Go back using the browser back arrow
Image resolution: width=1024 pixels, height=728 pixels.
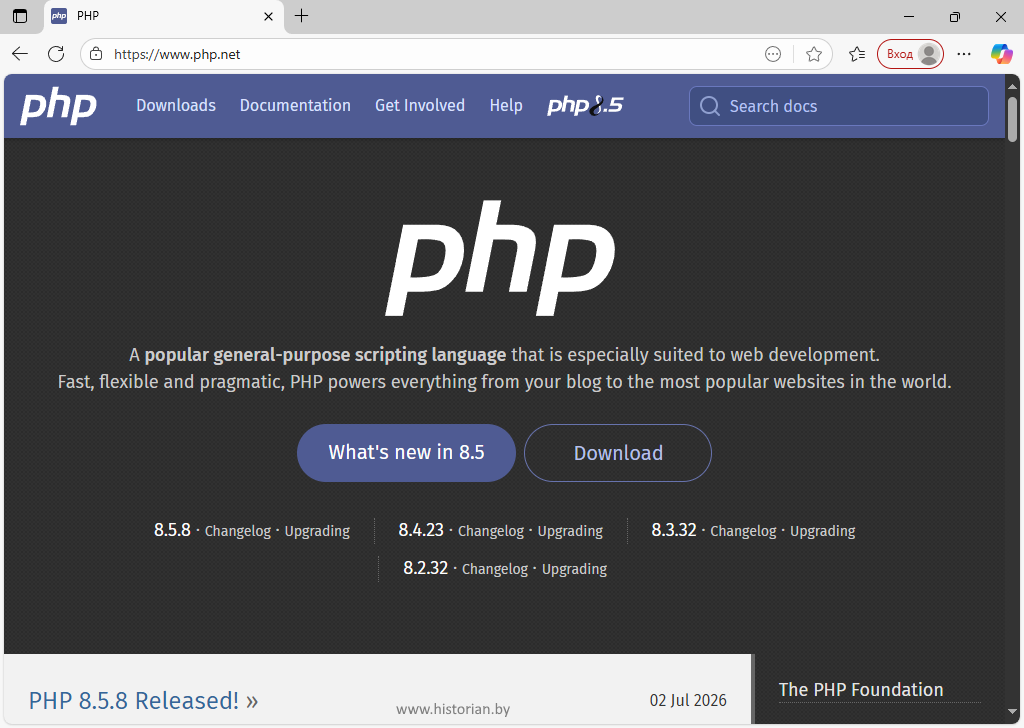click(20, 54)
